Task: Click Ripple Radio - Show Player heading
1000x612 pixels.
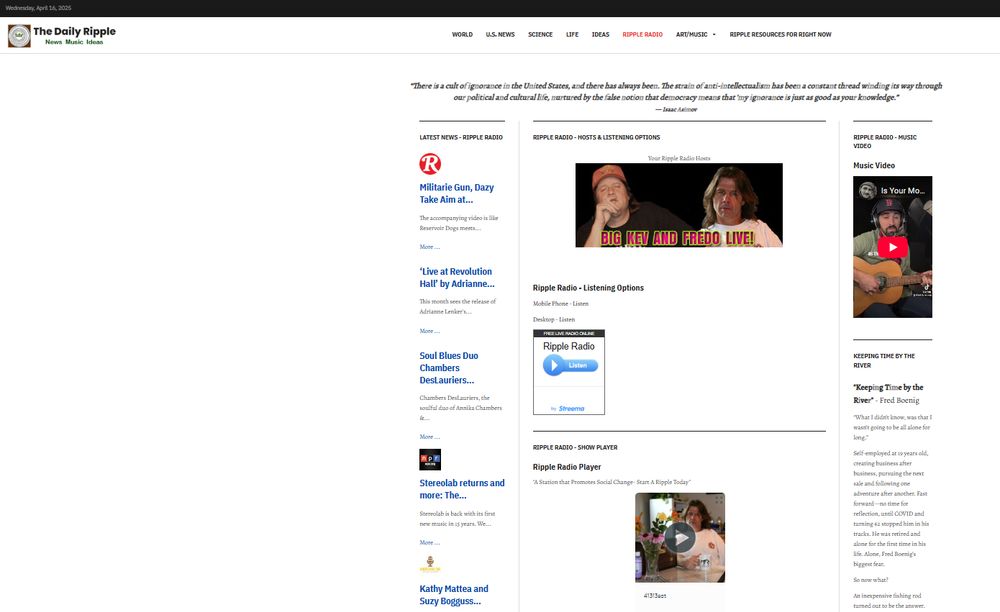Action: point(575,448)
